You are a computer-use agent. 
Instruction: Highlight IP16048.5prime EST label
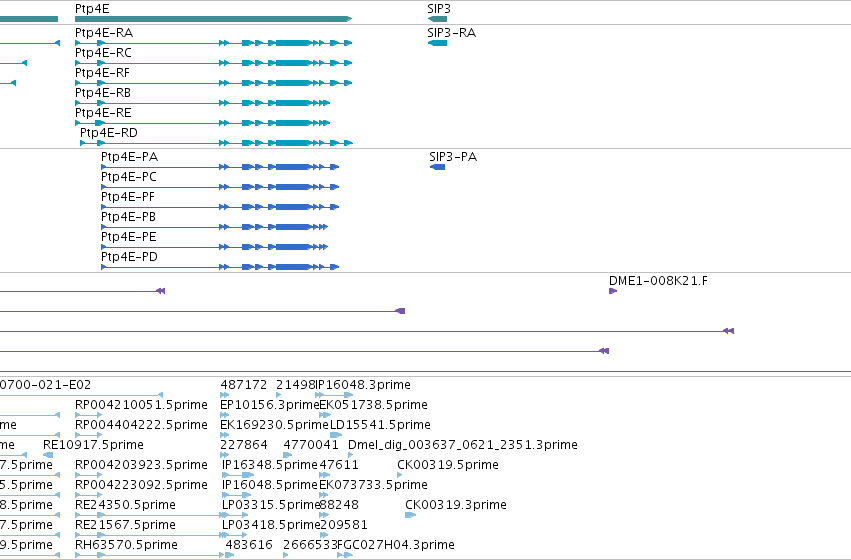[x=270, y=485]
